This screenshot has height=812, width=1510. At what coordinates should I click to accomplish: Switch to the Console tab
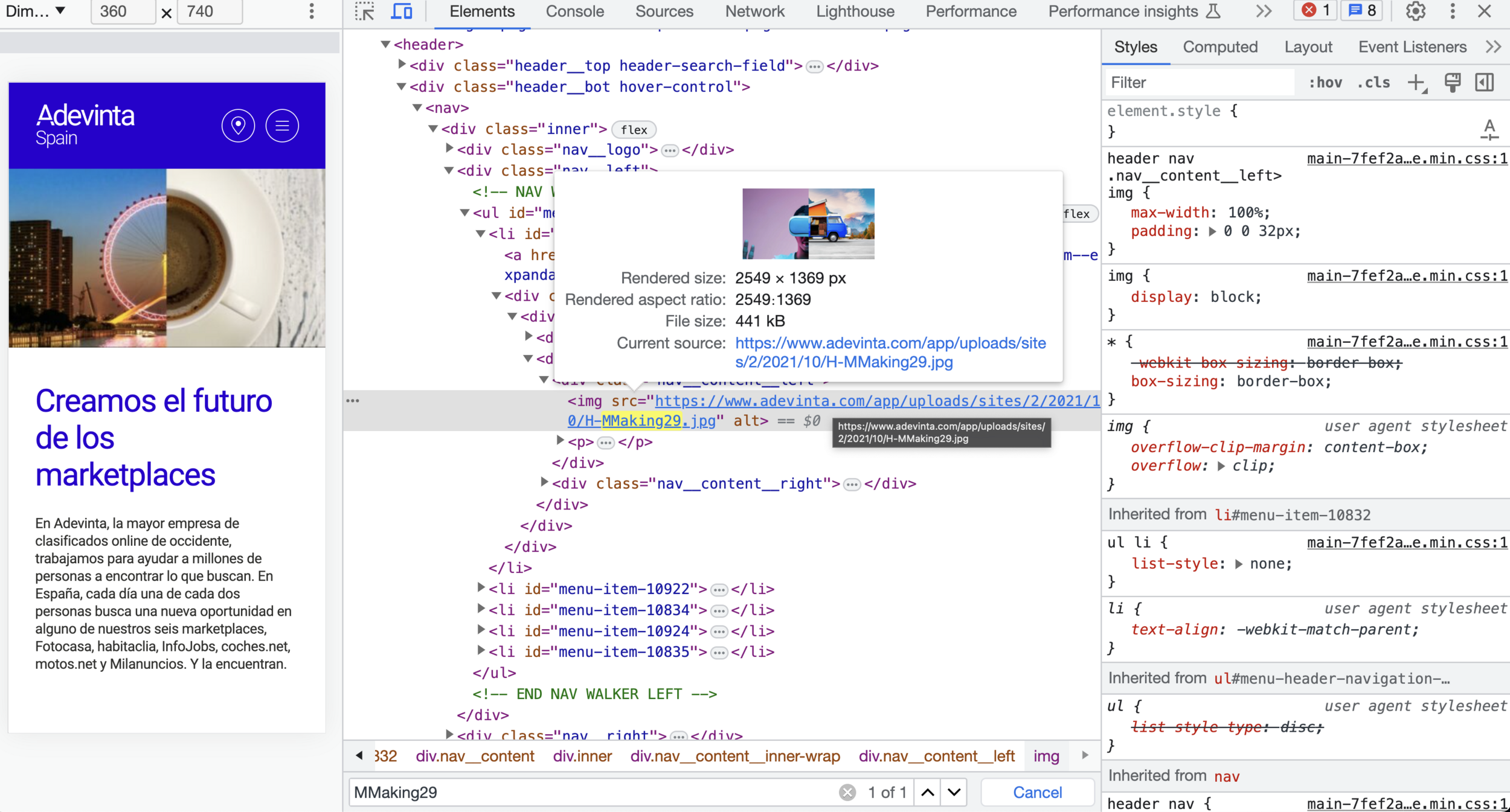tap(574, 11)
